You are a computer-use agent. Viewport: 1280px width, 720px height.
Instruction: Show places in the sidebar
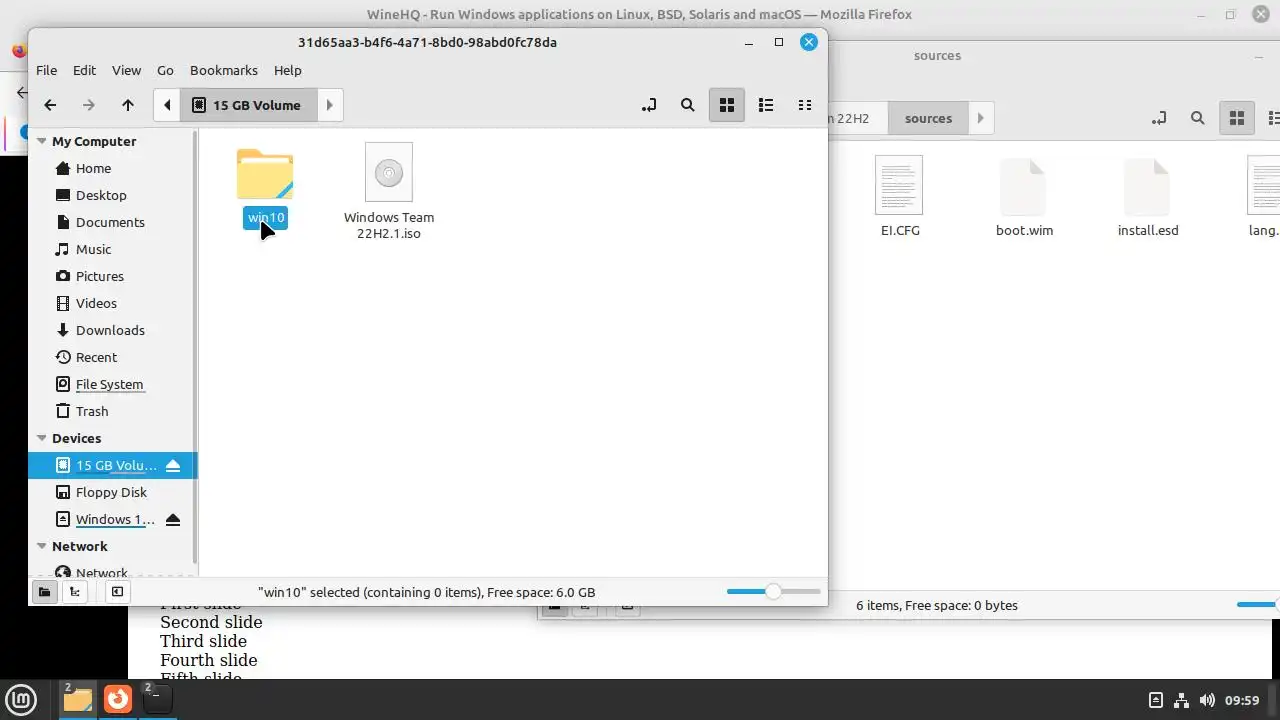(x=44, y=592)
